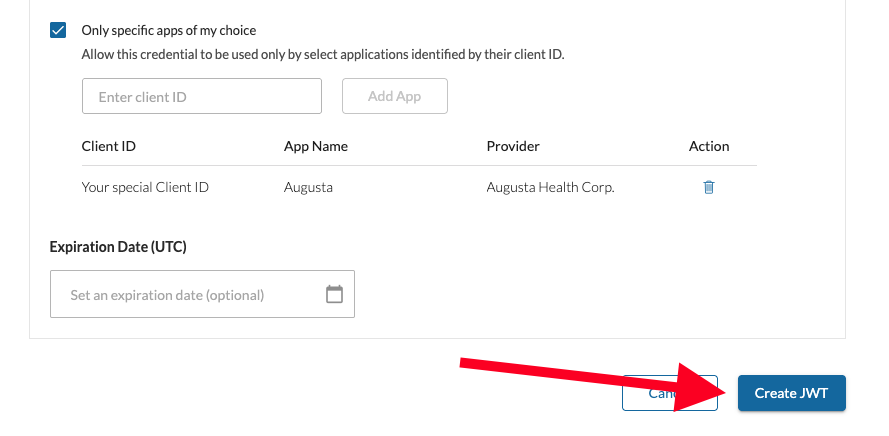Select the App Name column header
Screen dimensions: 889x436
point(316,146)
